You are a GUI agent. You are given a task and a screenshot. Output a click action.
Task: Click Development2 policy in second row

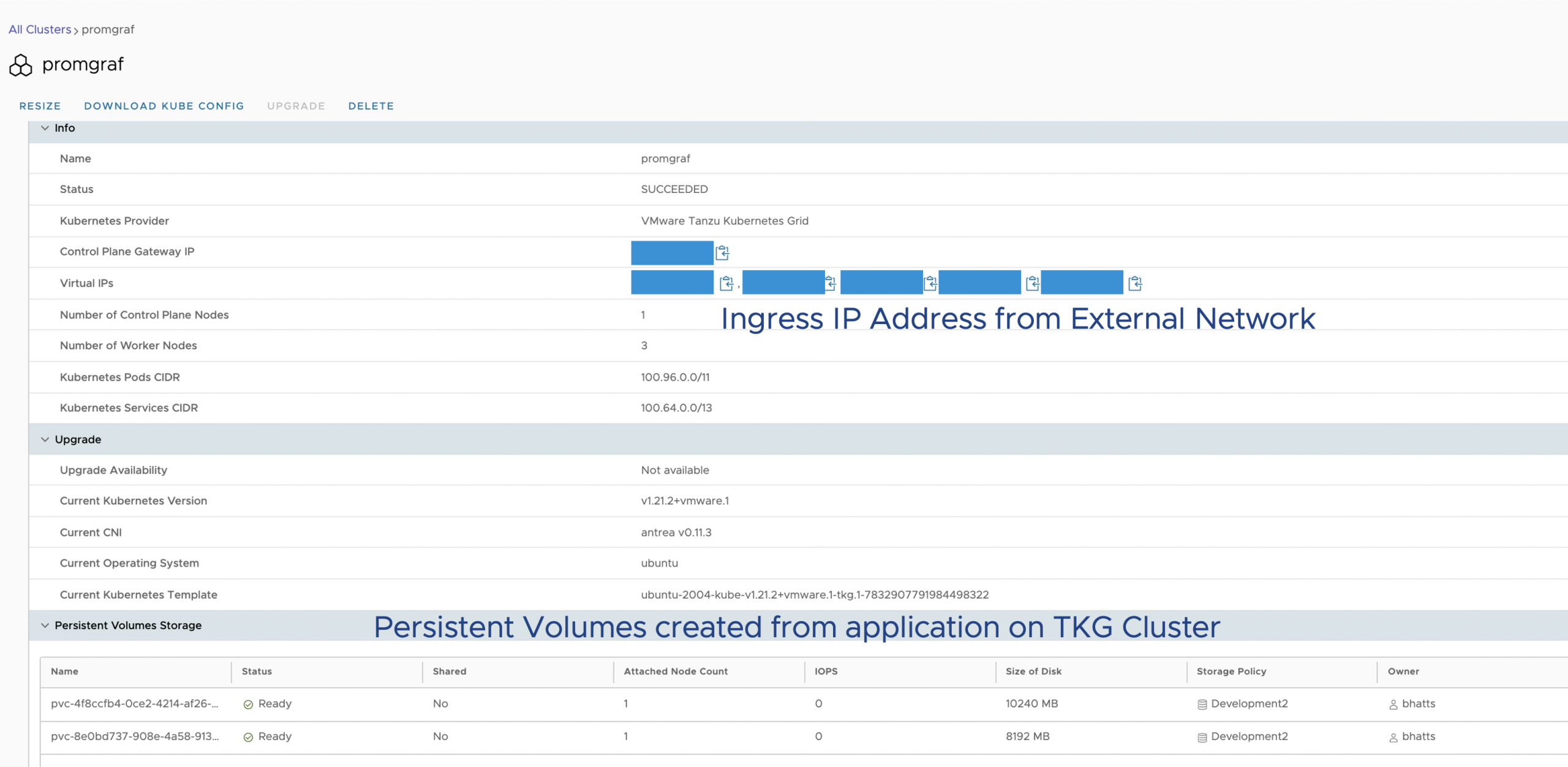tap(1249, 736)
